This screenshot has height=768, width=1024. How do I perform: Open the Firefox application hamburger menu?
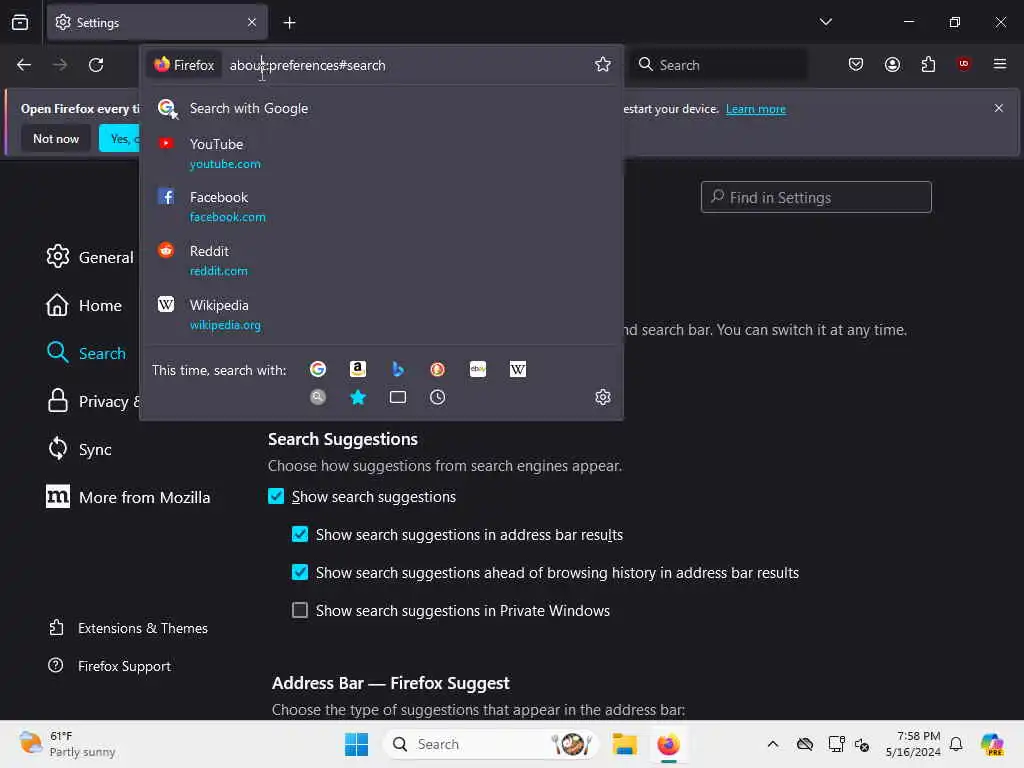tap(1000, 64)
